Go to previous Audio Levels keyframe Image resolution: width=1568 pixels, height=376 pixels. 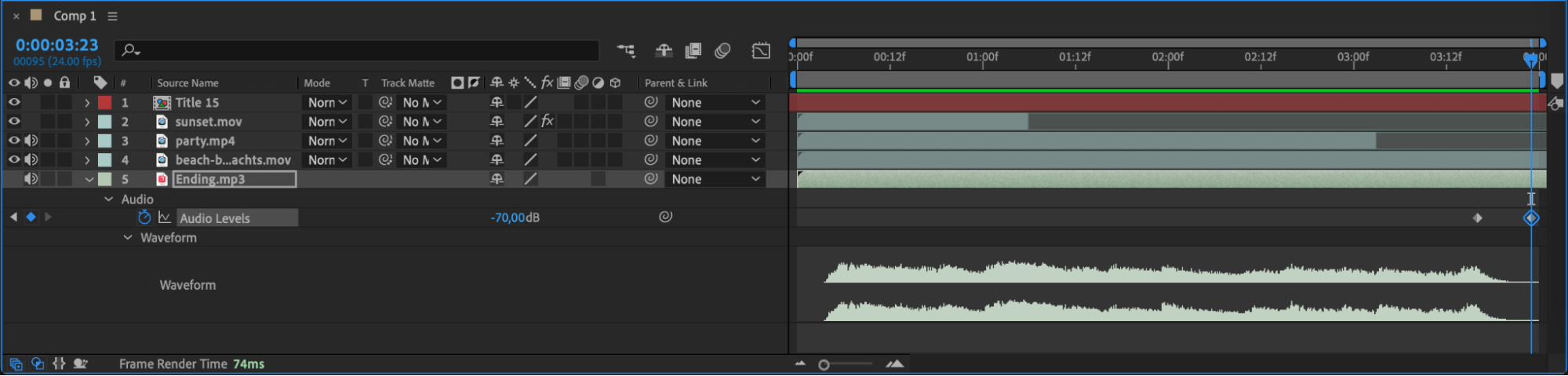click(x=13, y=217)
